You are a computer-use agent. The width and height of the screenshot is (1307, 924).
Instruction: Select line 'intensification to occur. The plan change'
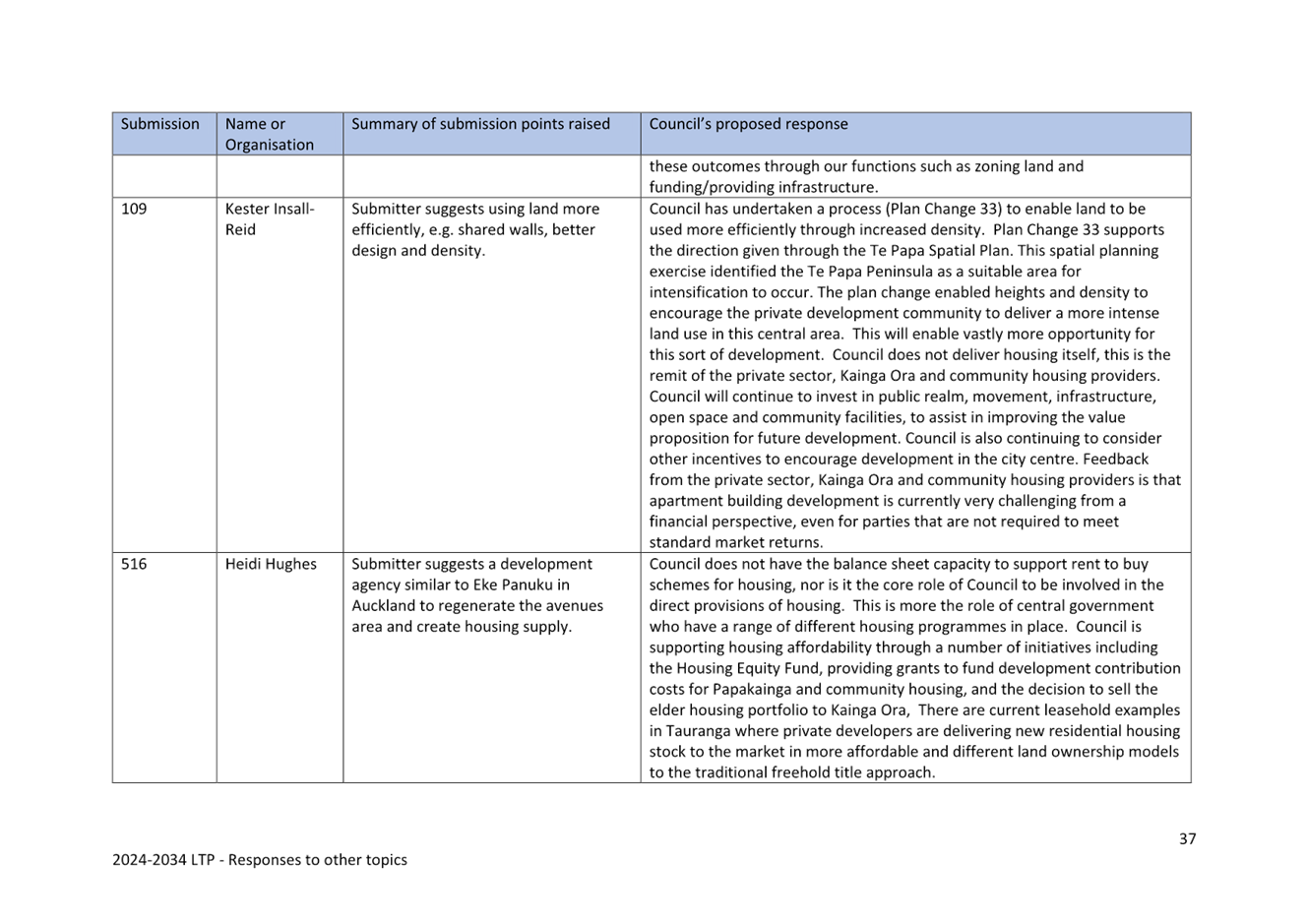pyautogui.click(x=899, y=292)
